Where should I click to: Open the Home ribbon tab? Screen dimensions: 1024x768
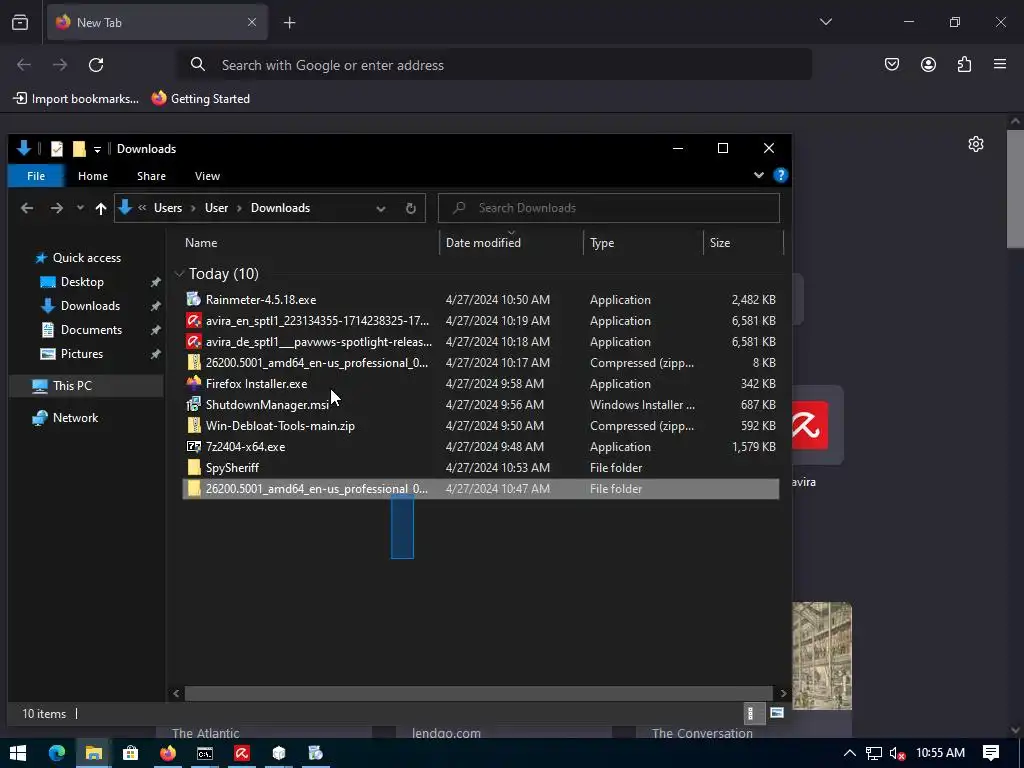(x=93, y=176)
